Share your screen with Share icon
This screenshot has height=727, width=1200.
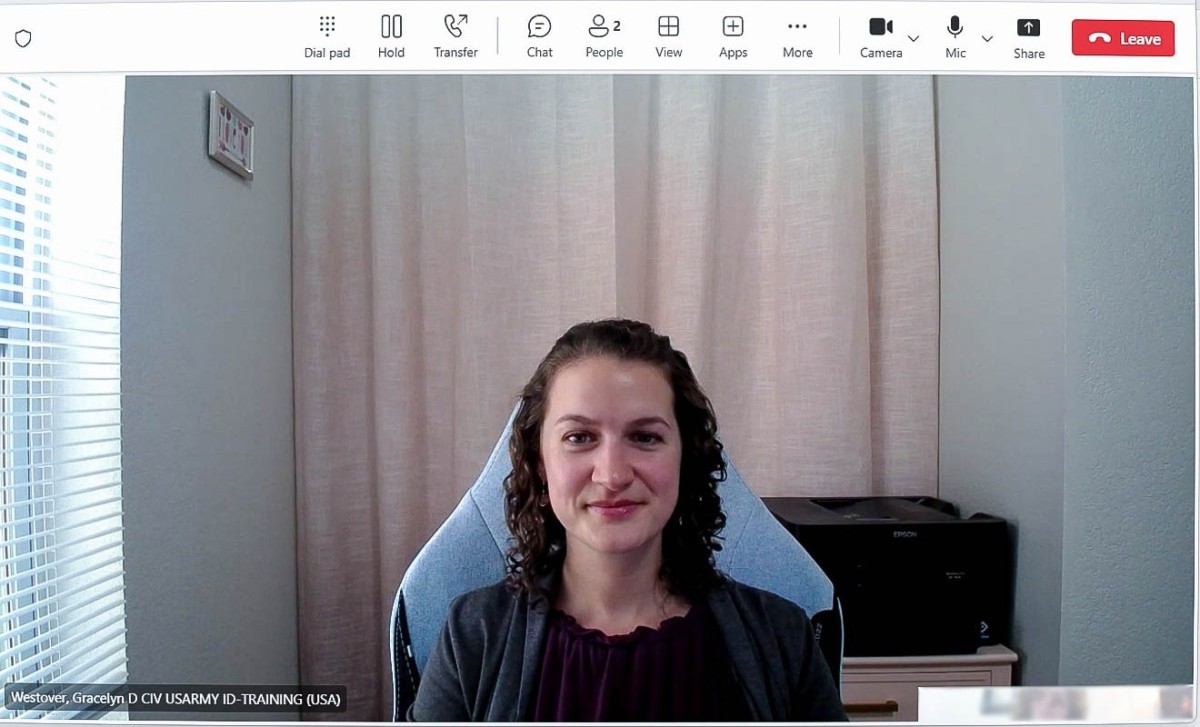1028,37
